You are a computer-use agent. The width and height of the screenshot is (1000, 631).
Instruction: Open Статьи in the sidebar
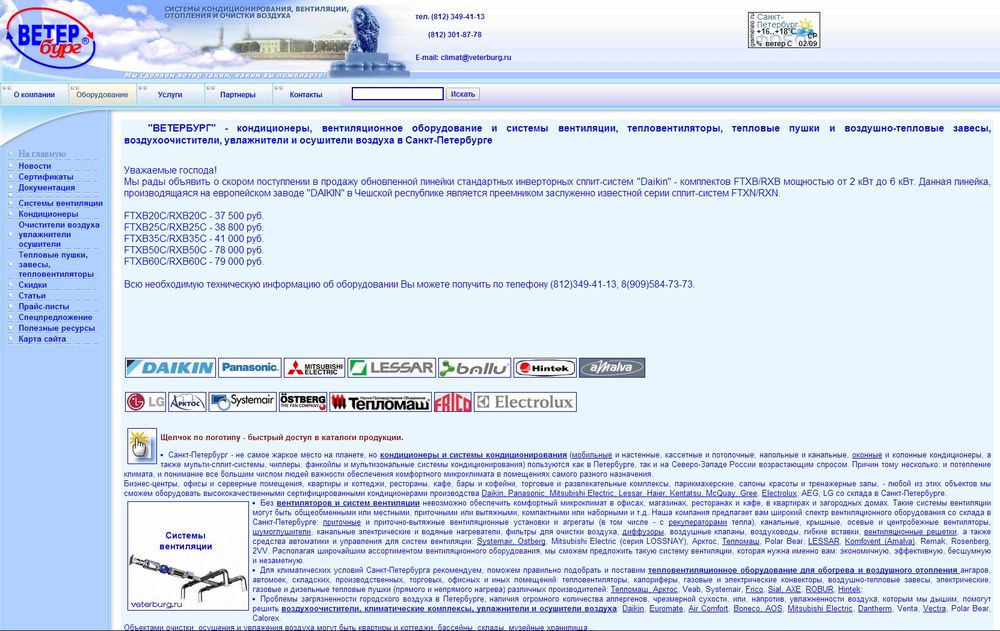(x=32, y=296)
